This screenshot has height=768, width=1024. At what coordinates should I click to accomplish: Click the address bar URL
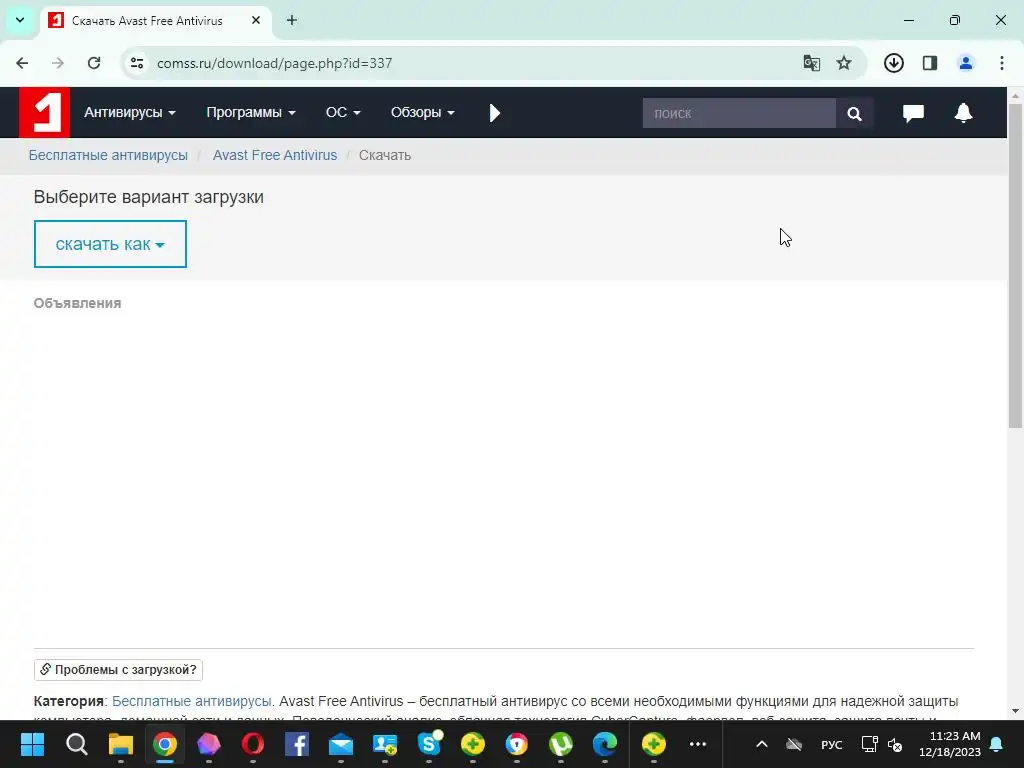tap(274, 63)
